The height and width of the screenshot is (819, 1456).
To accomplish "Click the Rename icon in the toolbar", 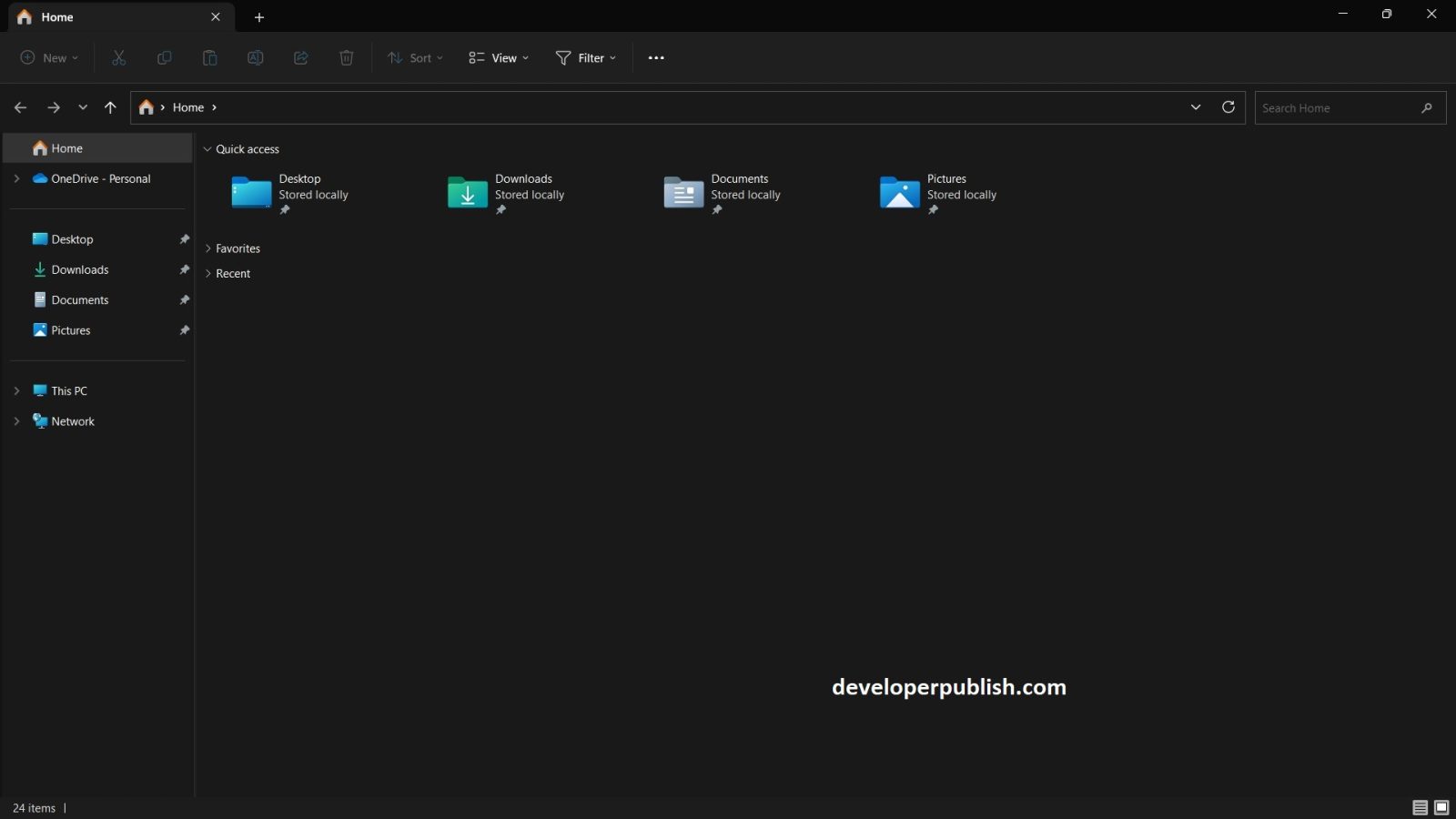I will (255, 57).
